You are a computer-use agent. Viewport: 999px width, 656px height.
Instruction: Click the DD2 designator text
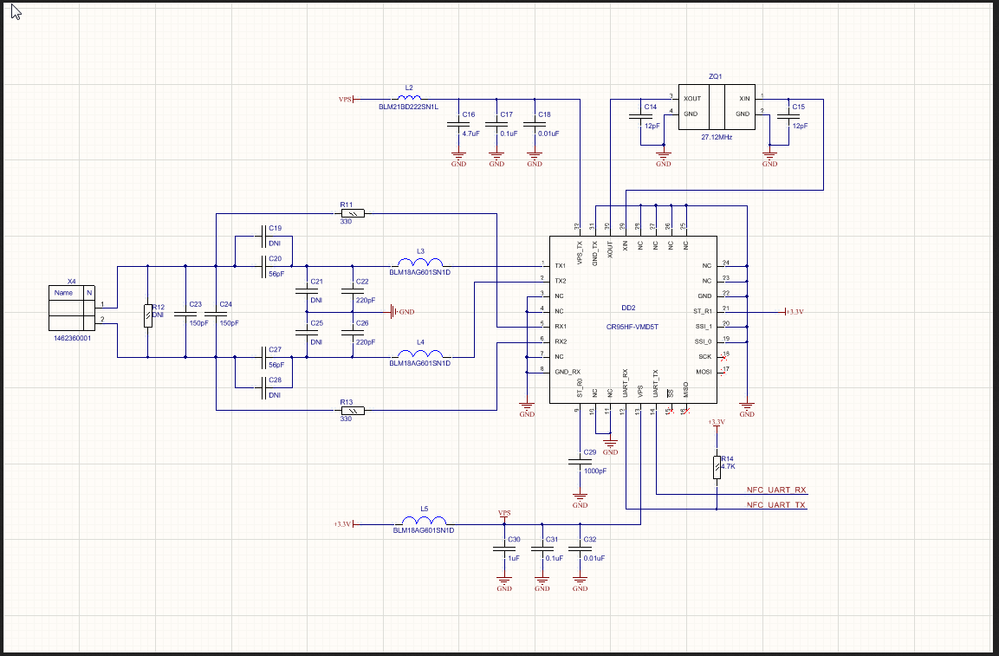tap(628, 308)
